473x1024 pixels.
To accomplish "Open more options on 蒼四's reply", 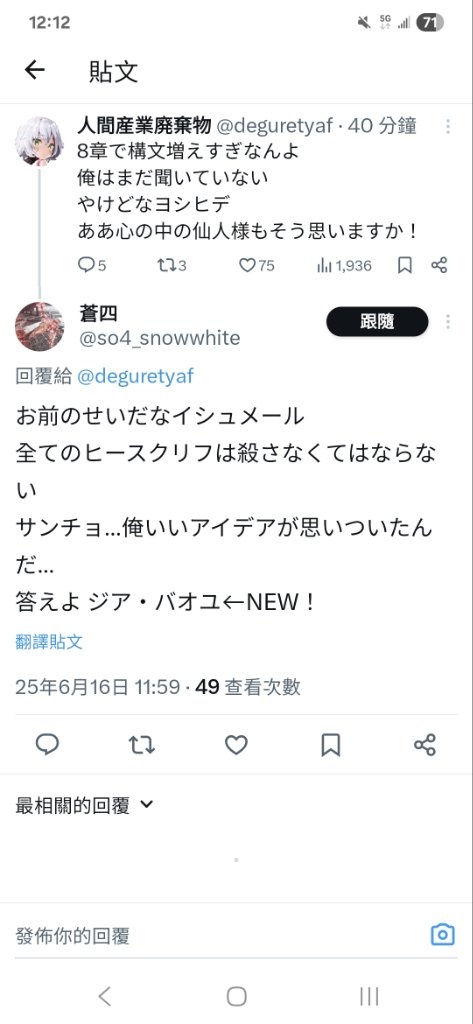I will point(448,321).
